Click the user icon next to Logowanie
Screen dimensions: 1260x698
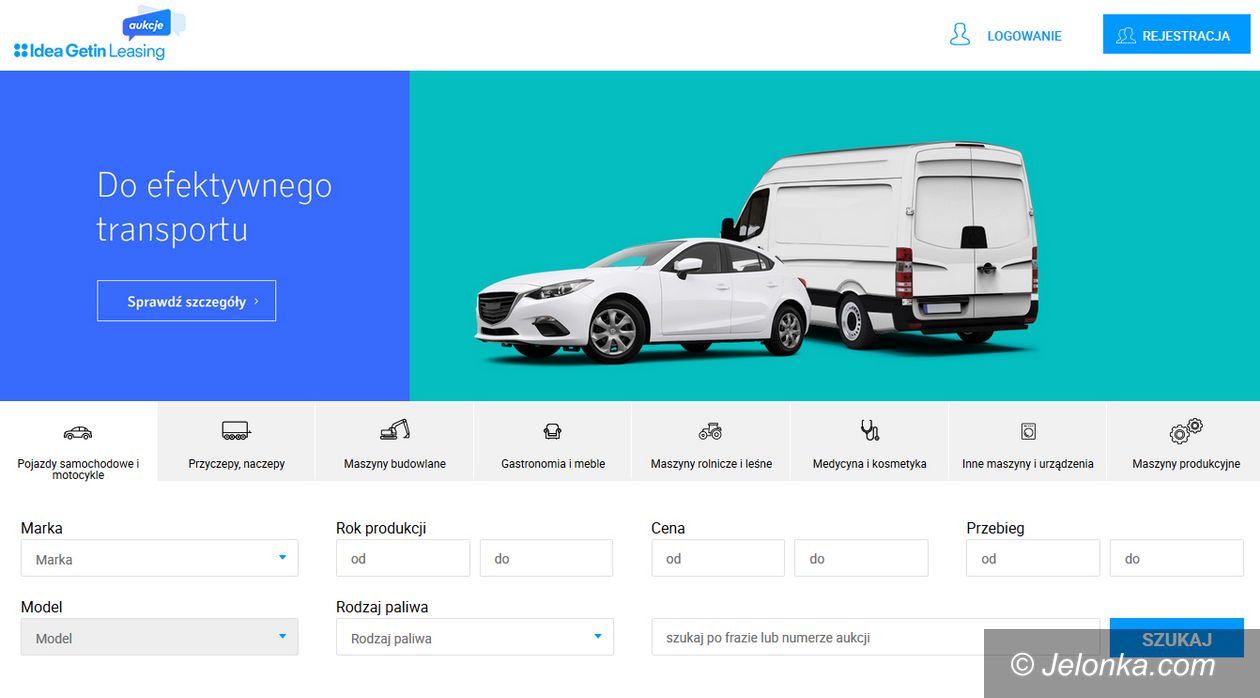pos(960,35)
